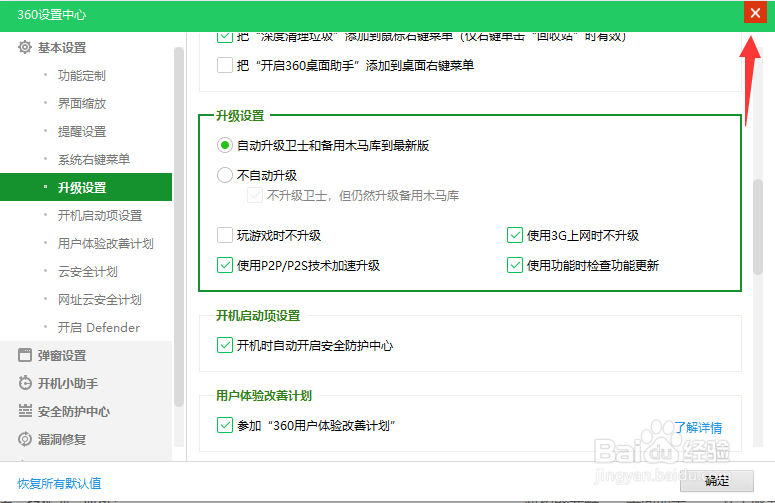The height and width of the screenshot is (503, 775).
Task: Select the 不自动升级 radio option
Action: pos(225,175)
